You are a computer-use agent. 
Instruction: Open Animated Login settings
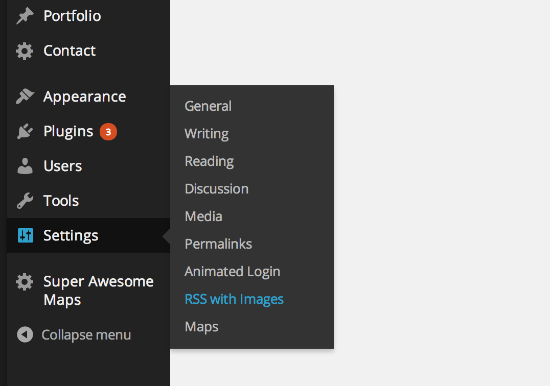pos(232,272)
